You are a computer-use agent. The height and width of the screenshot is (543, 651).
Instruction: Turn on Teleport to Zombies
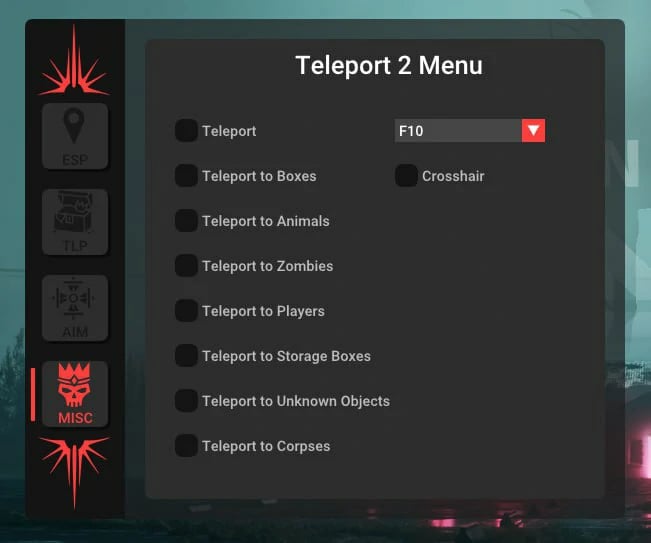[x=186, y=266]
